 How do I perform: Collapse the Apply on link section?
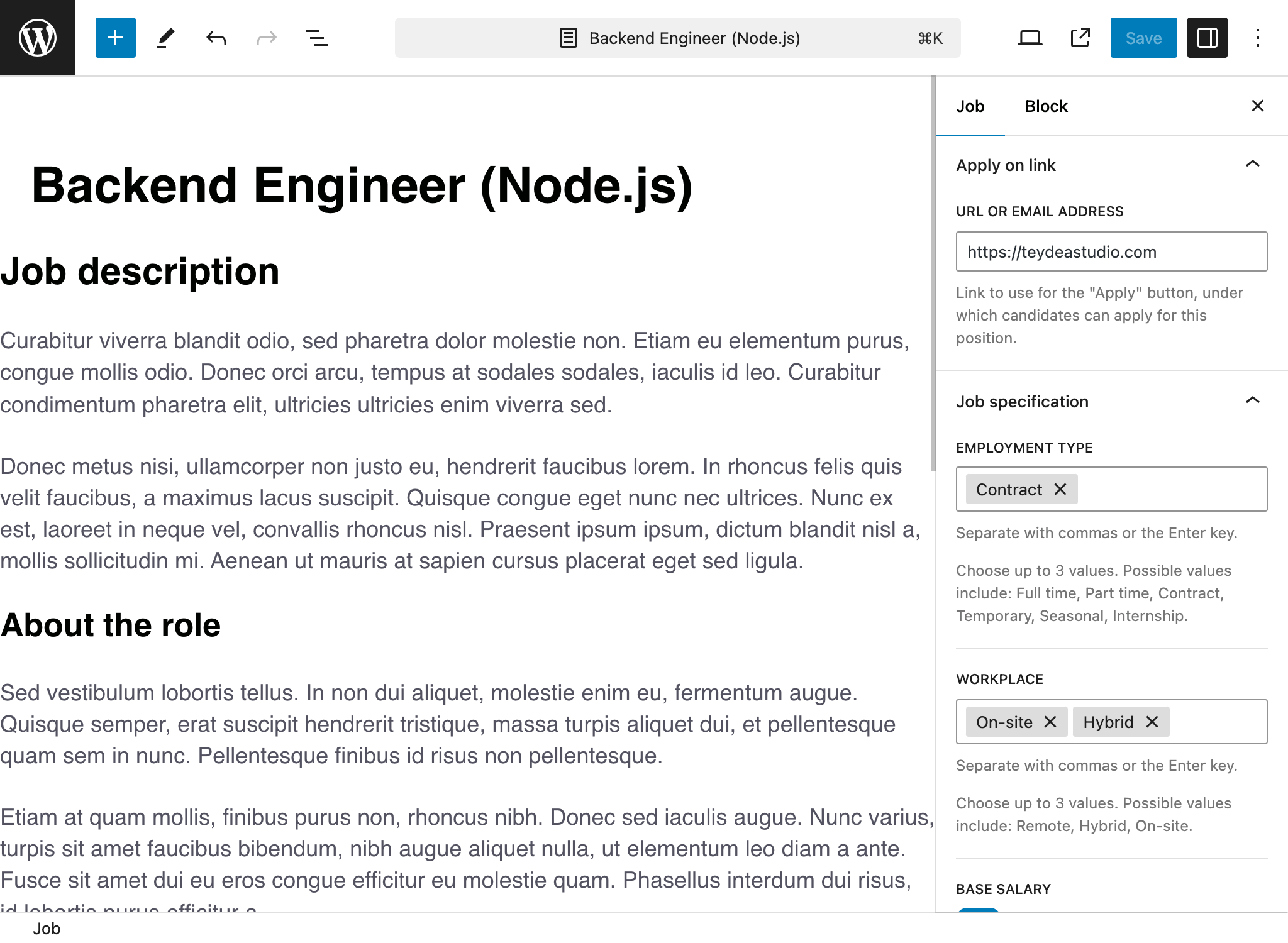1251,165
